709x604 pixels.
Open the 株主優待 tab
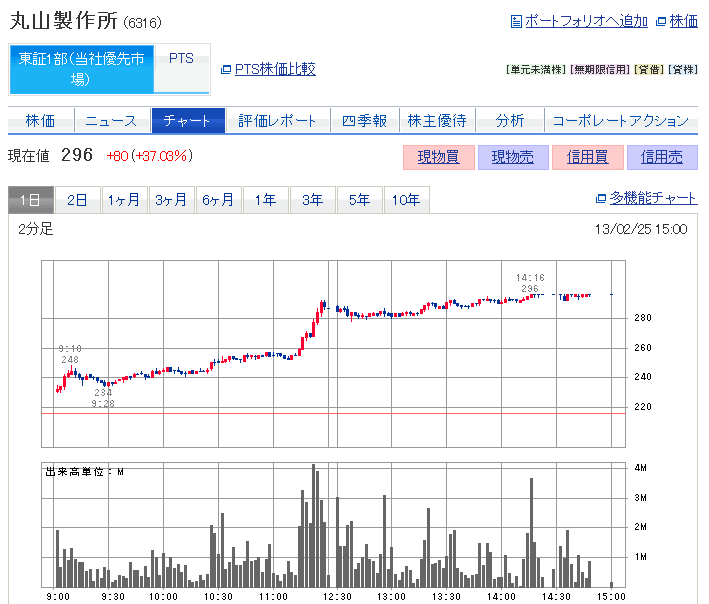pyautogui.click(x=437, y=121)
